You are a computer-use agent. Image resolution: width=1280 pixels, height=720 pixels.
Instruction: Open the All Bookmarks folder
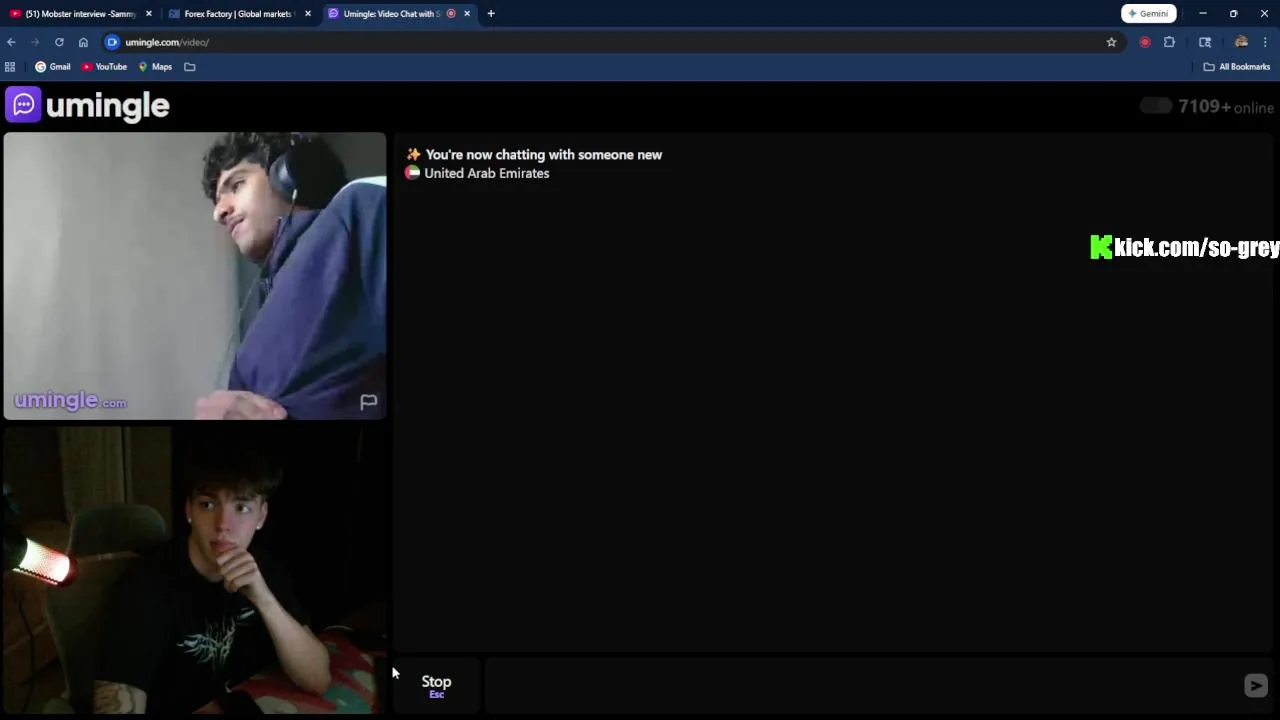click(1237, 67)
